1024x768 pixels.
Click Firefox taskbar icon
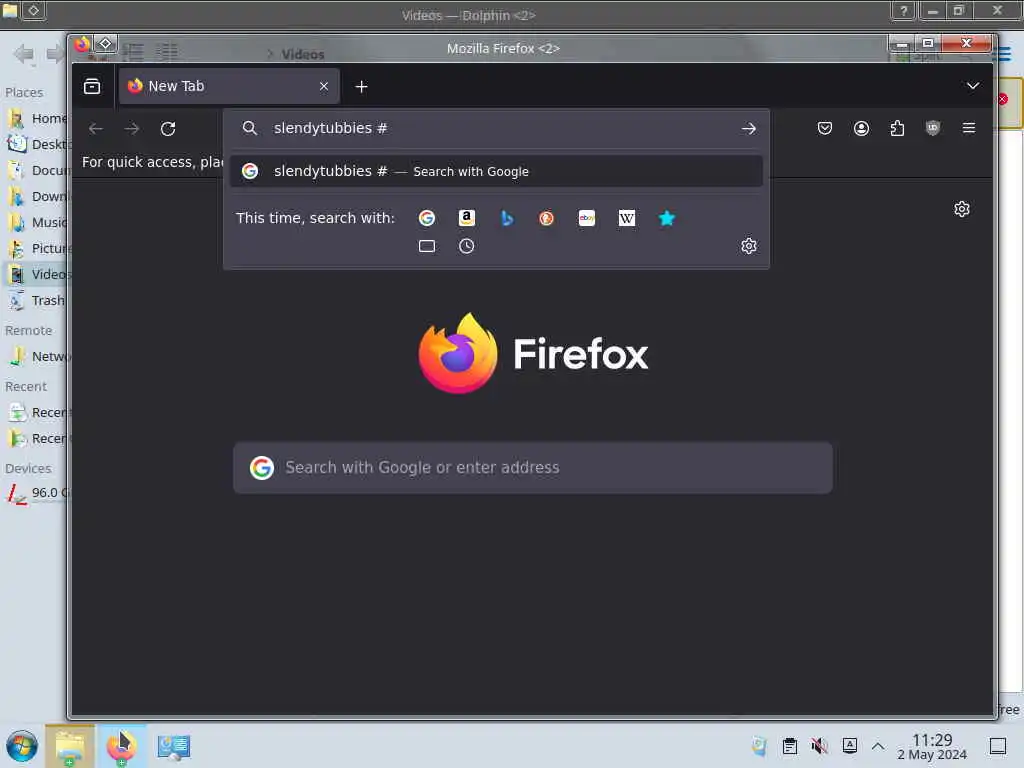coord(121,746)
